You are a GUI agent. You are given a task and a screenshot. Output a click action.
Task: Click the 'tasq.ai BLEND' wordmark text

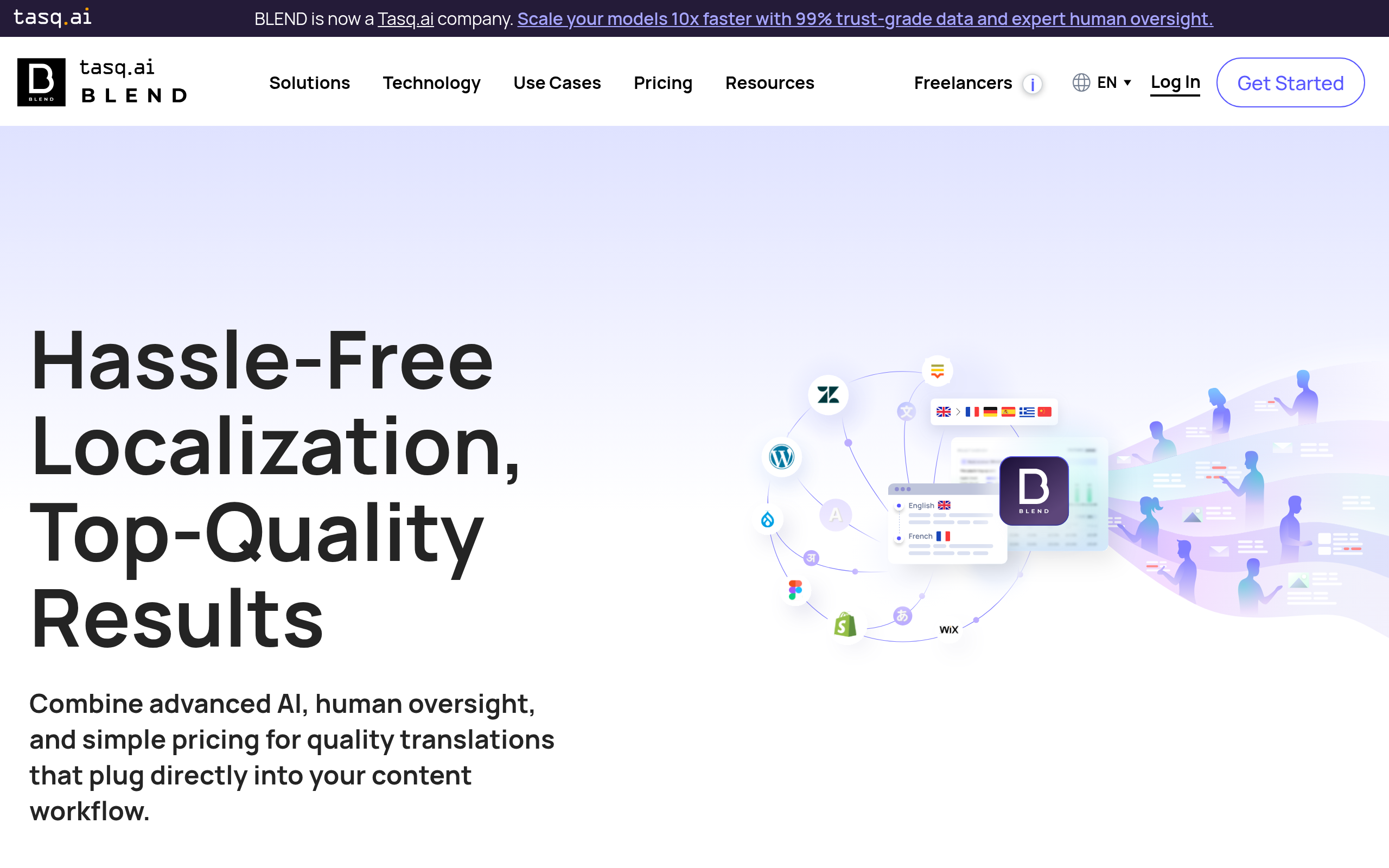pyautogui.click(x=133, y=81)
